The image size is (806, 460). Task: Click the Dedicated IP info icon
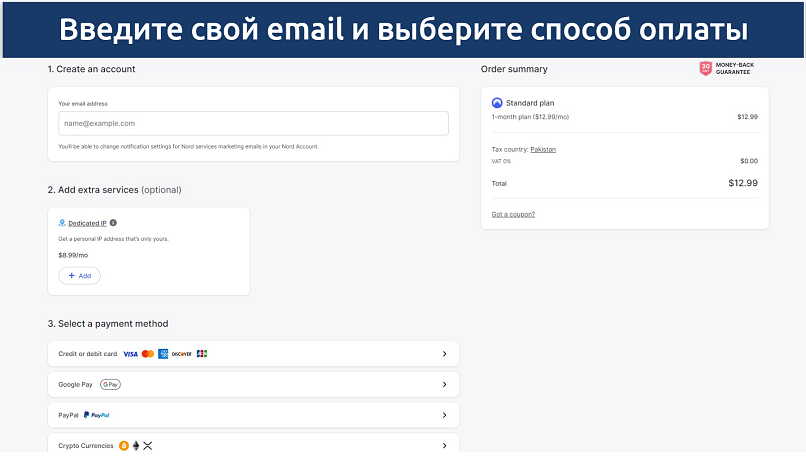coord(113,223)
